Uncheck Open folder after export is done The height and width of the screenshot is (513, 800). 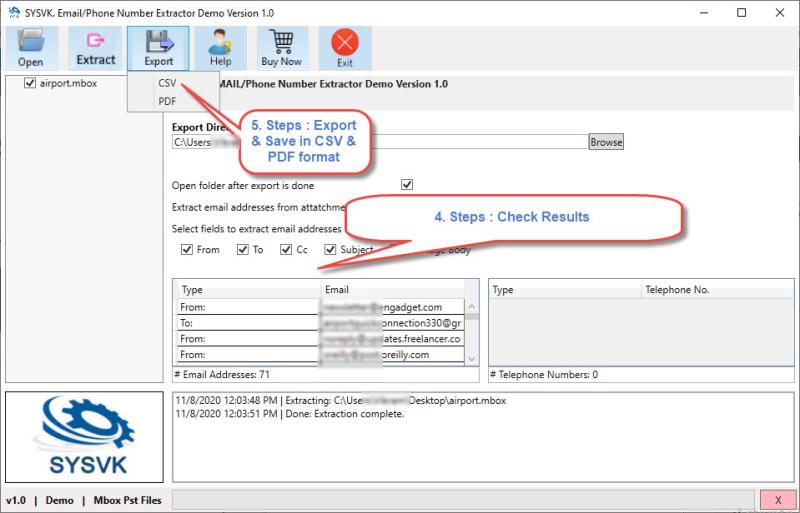click(407, 184)
